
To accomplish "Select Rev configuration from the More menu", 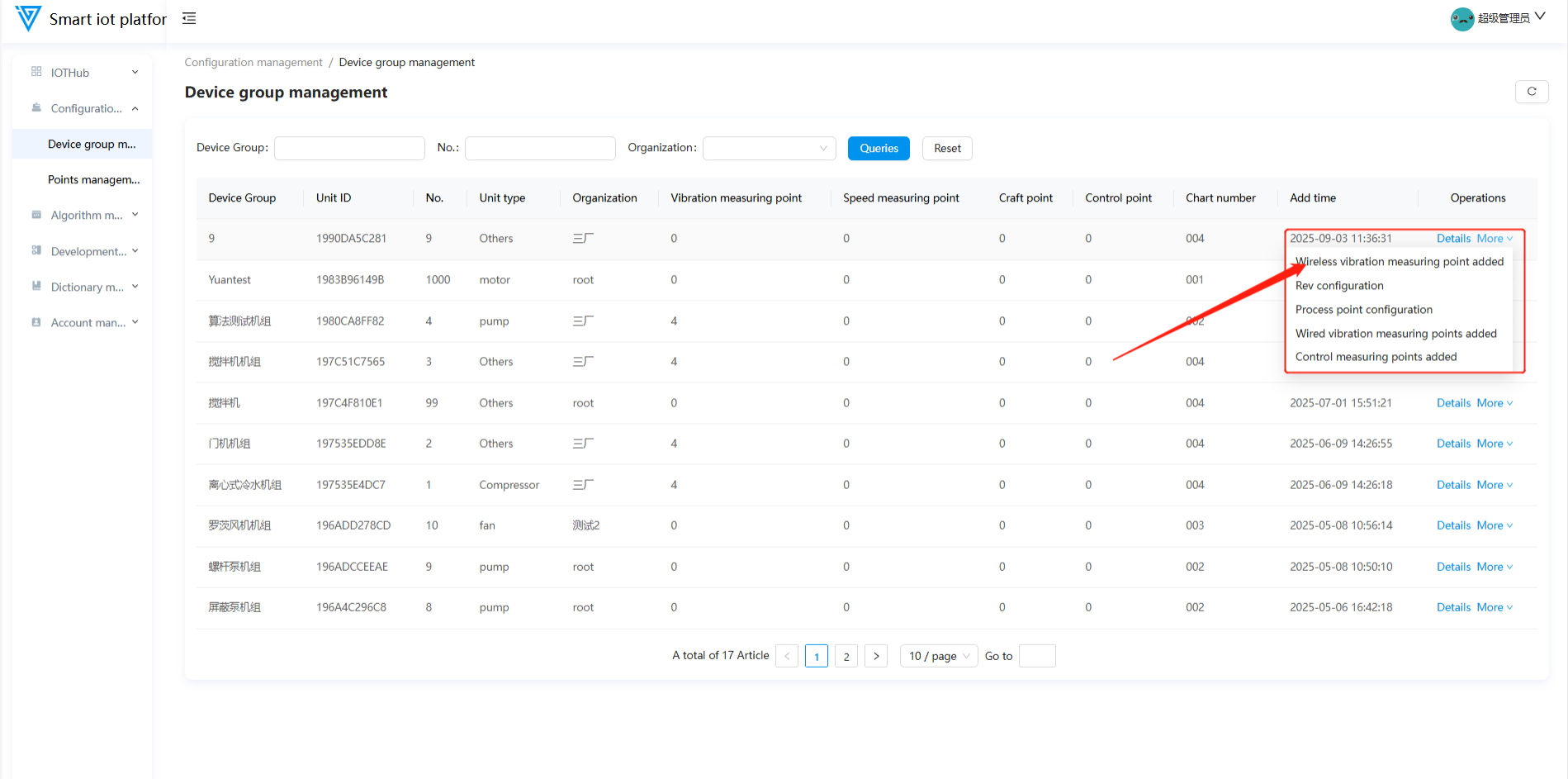I will (x=1338, y=286).
